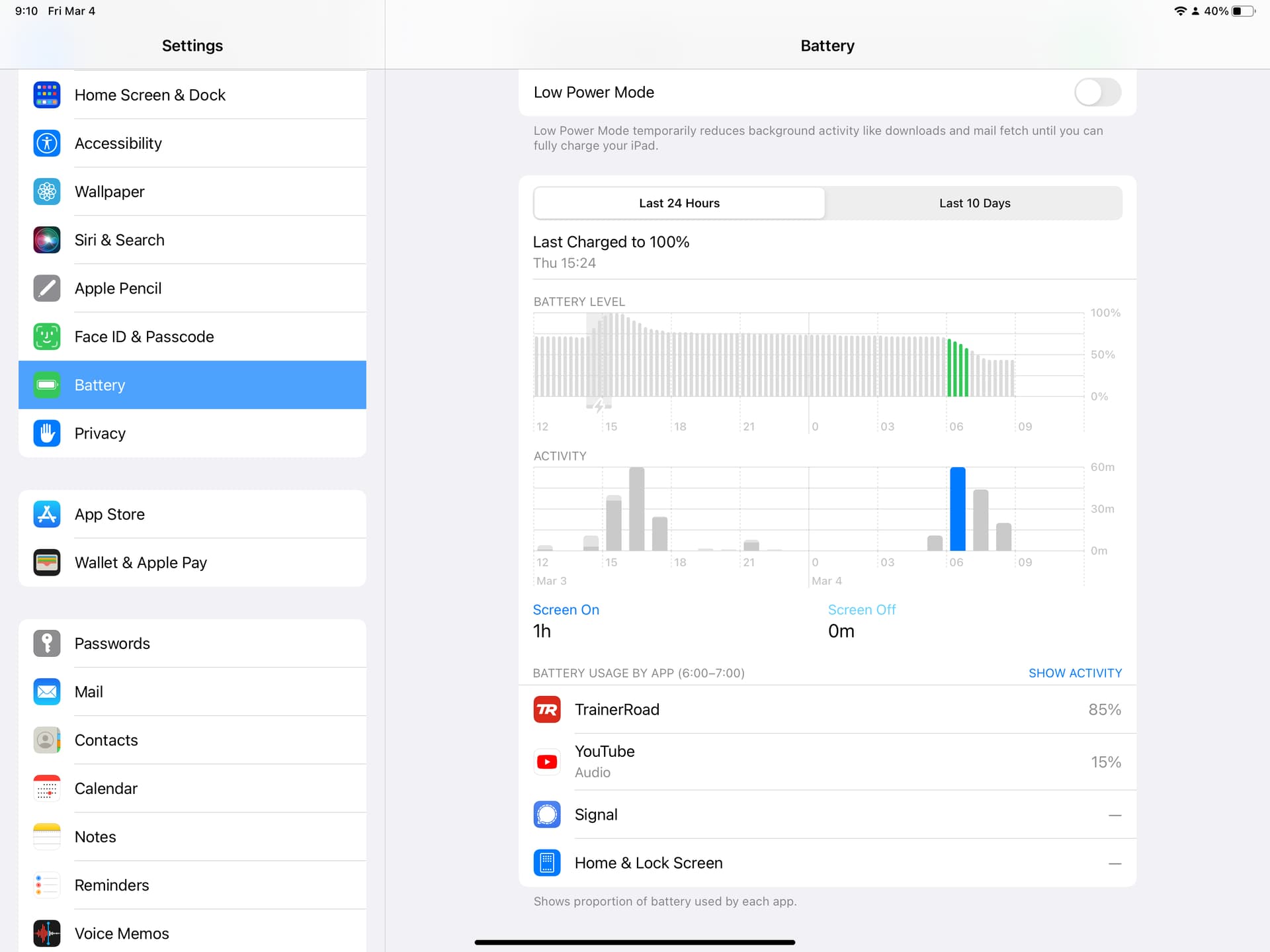
Task: Tap the Signal app icon
Action: (547, 814)
